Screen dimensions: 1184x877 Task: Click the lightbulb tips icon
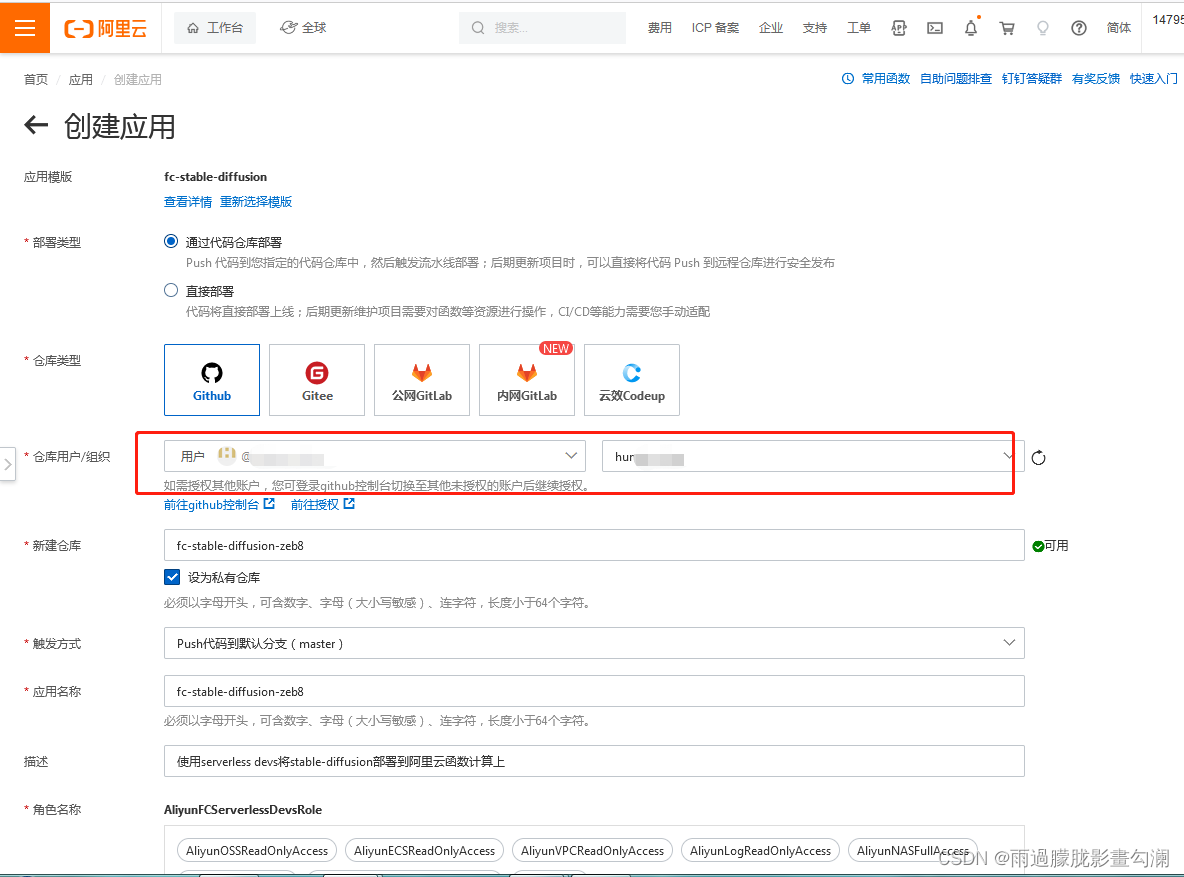pyautogui.click(x=1043, y=28)
